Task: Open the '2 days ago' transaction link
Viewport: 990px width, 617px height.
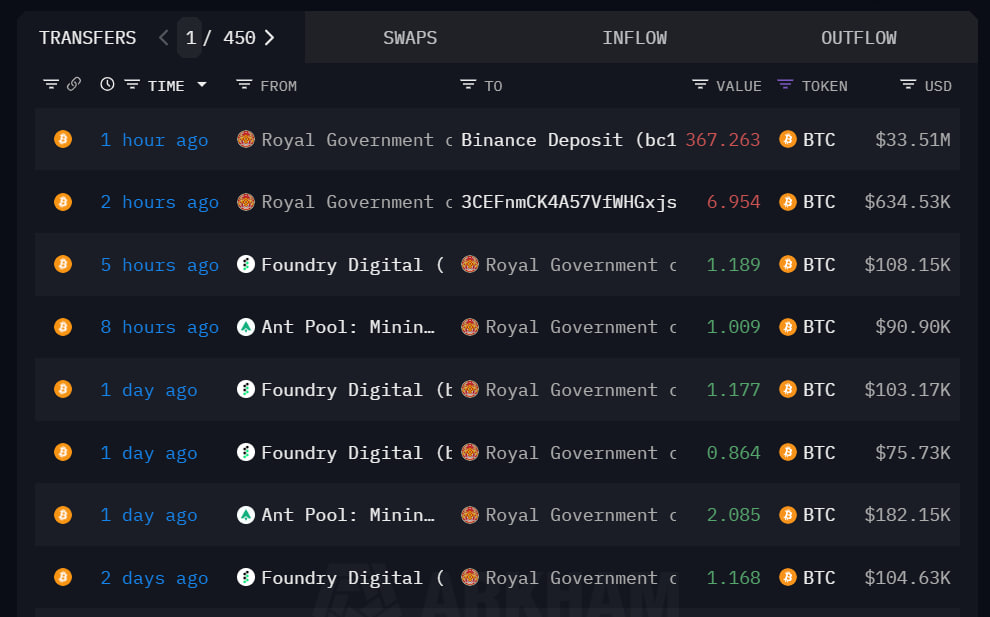Action: (154, 578)
